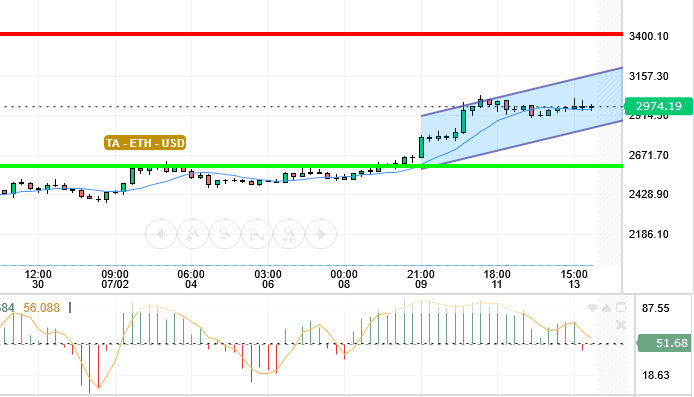Viewport: 694px width, 397px height.
Task: Click the 00:00 08 time axis label
Action: (x=344, y=279)
